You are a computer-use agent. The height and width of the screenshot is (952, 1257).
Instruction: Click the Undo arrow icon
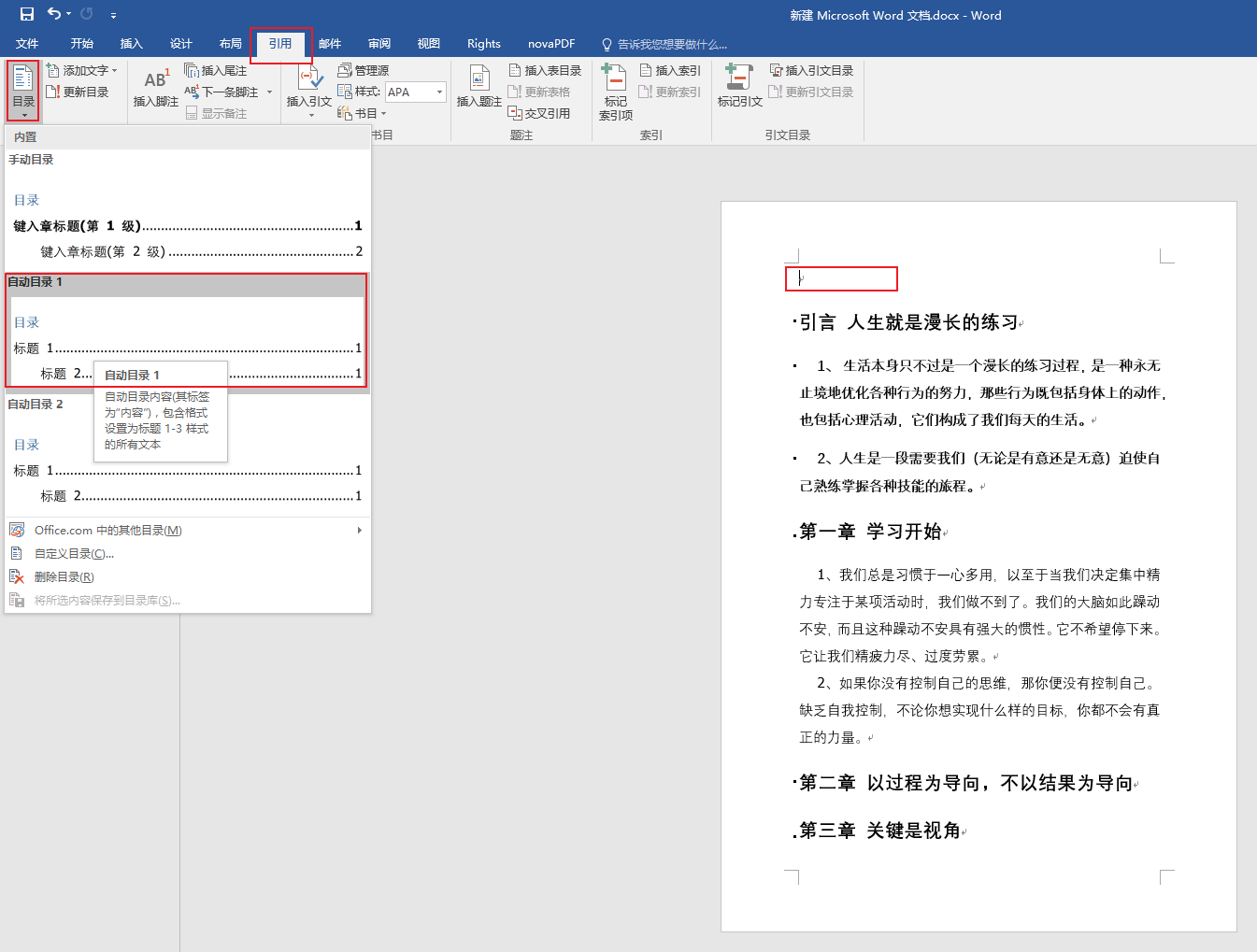click(x=54, y=14)
